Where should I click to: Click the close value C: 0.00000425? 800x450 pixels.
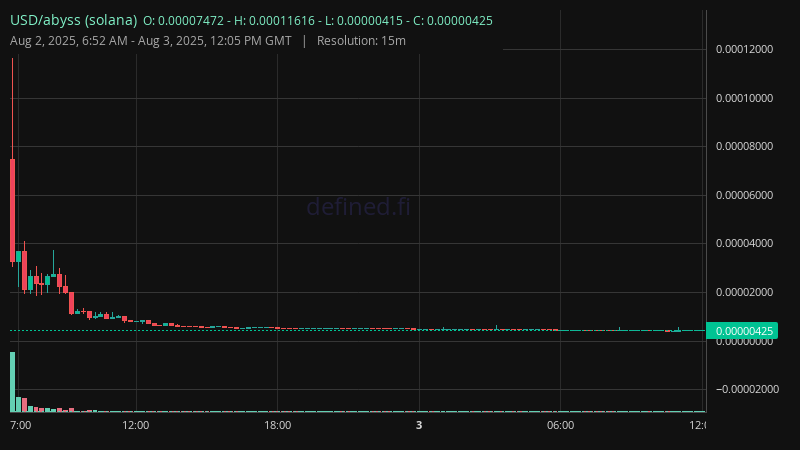453,21
